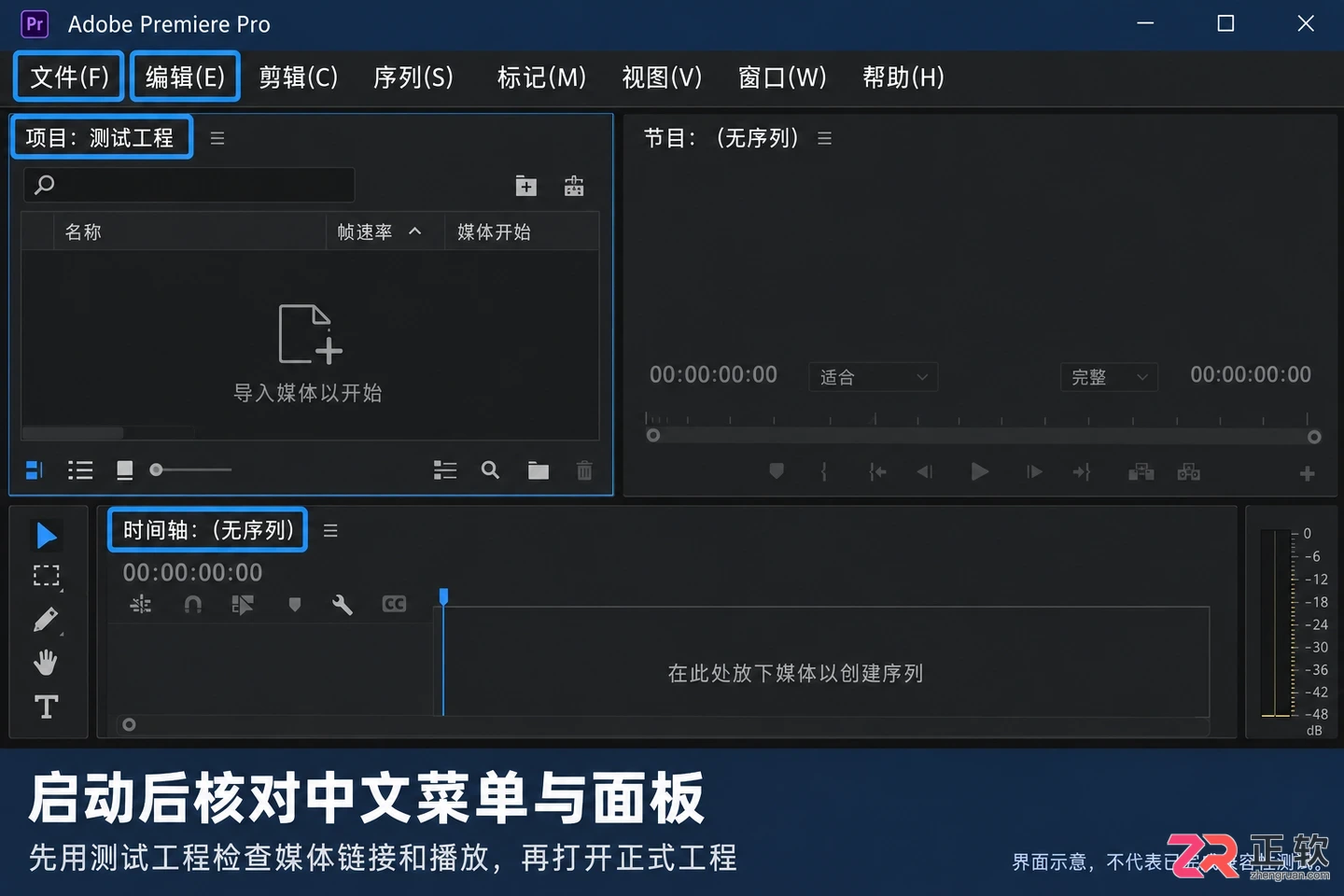
Task: Open the 剪辑(C) menu
Action: [x=299, y=77]
